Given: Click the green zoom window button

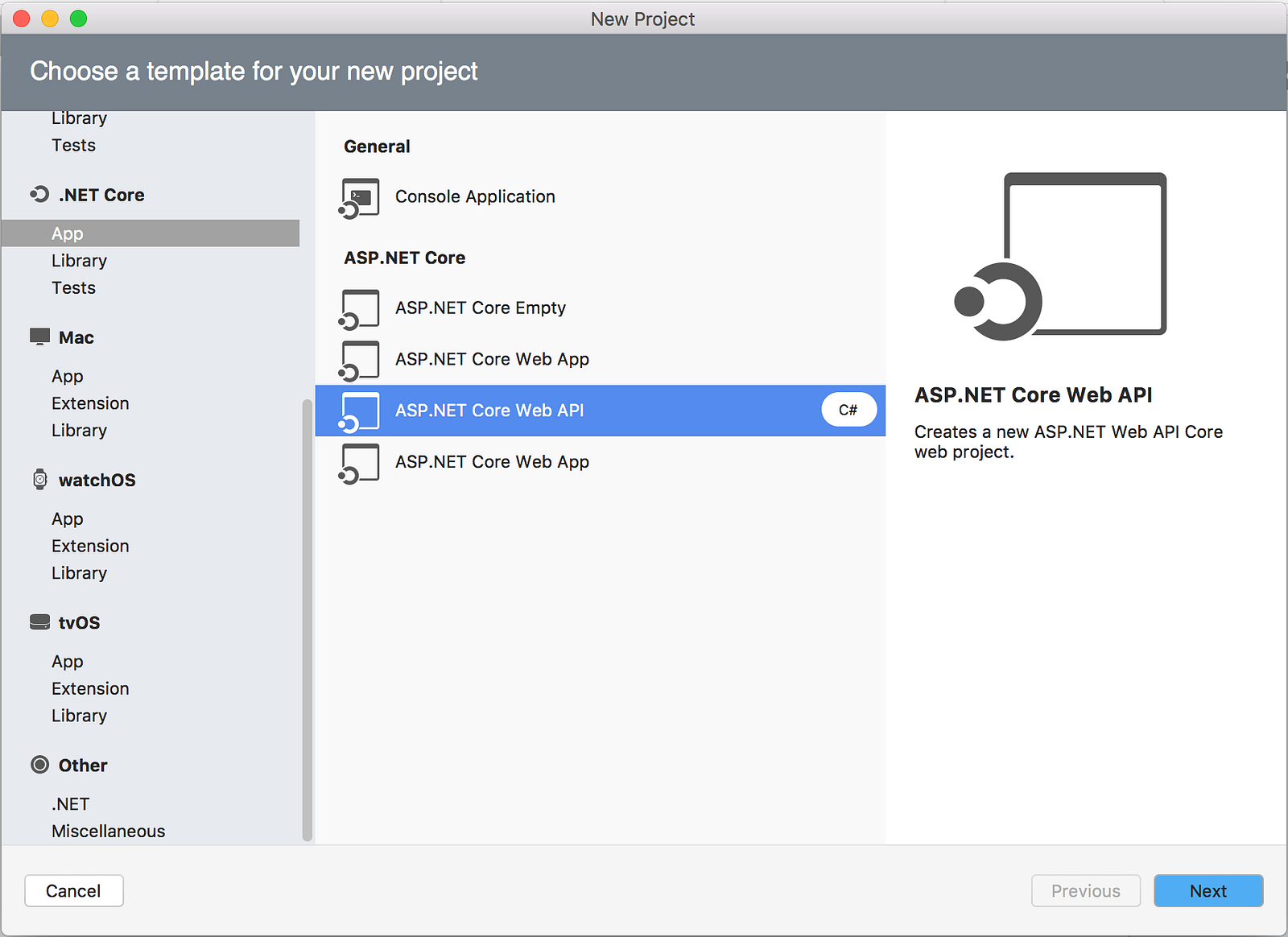Looking at the screenshot, I should (x=78, y=19).
